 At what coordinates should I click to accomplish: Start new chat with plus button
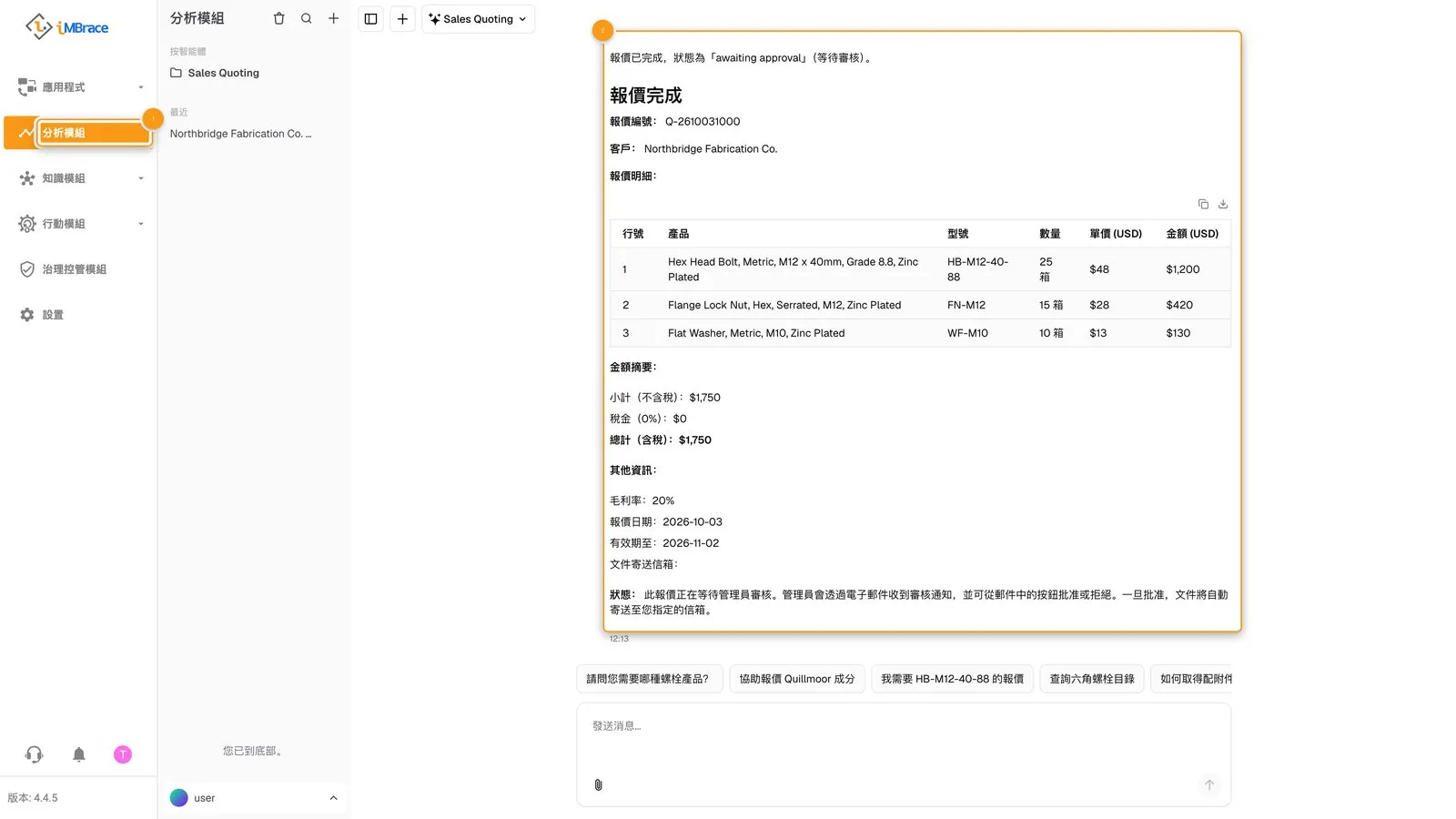point(402,19)
